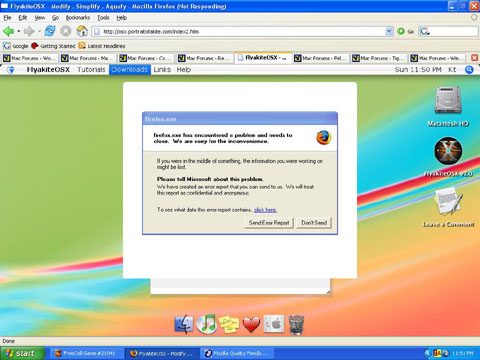
Task: Open the Tutorials page menu item
Action: [91, 70]
